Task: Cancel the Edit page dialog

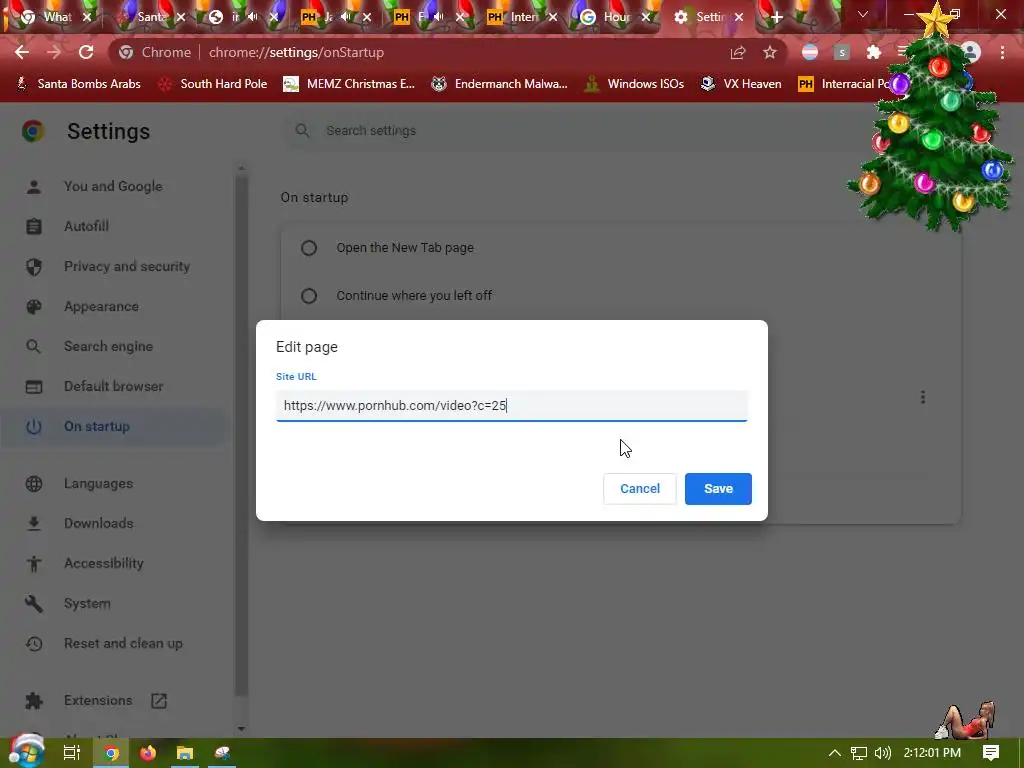Action: click(x=639, y=488)
